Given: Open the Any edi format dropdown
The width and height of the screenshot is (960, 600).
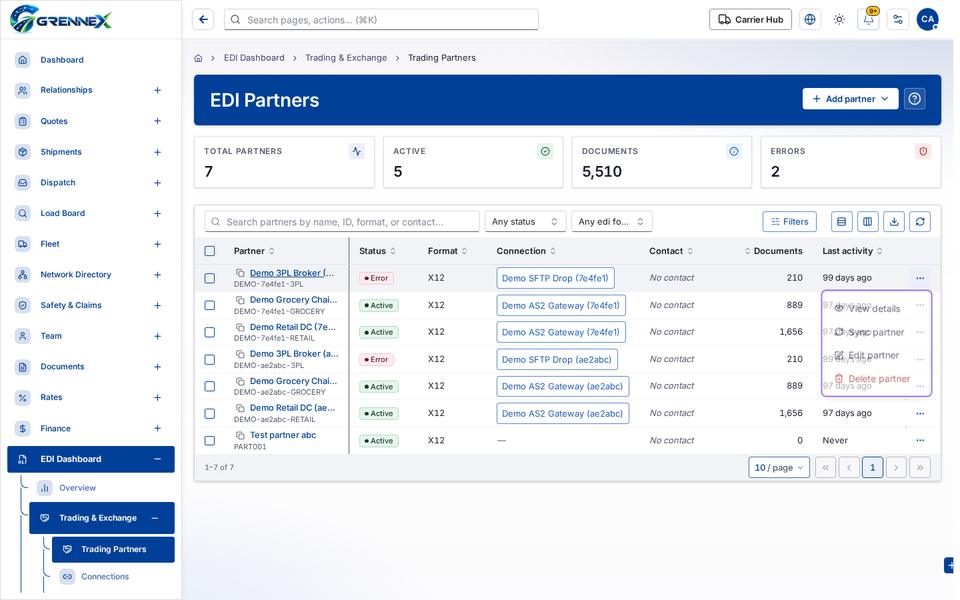Looking at the screenshot, I should (611, 222).
